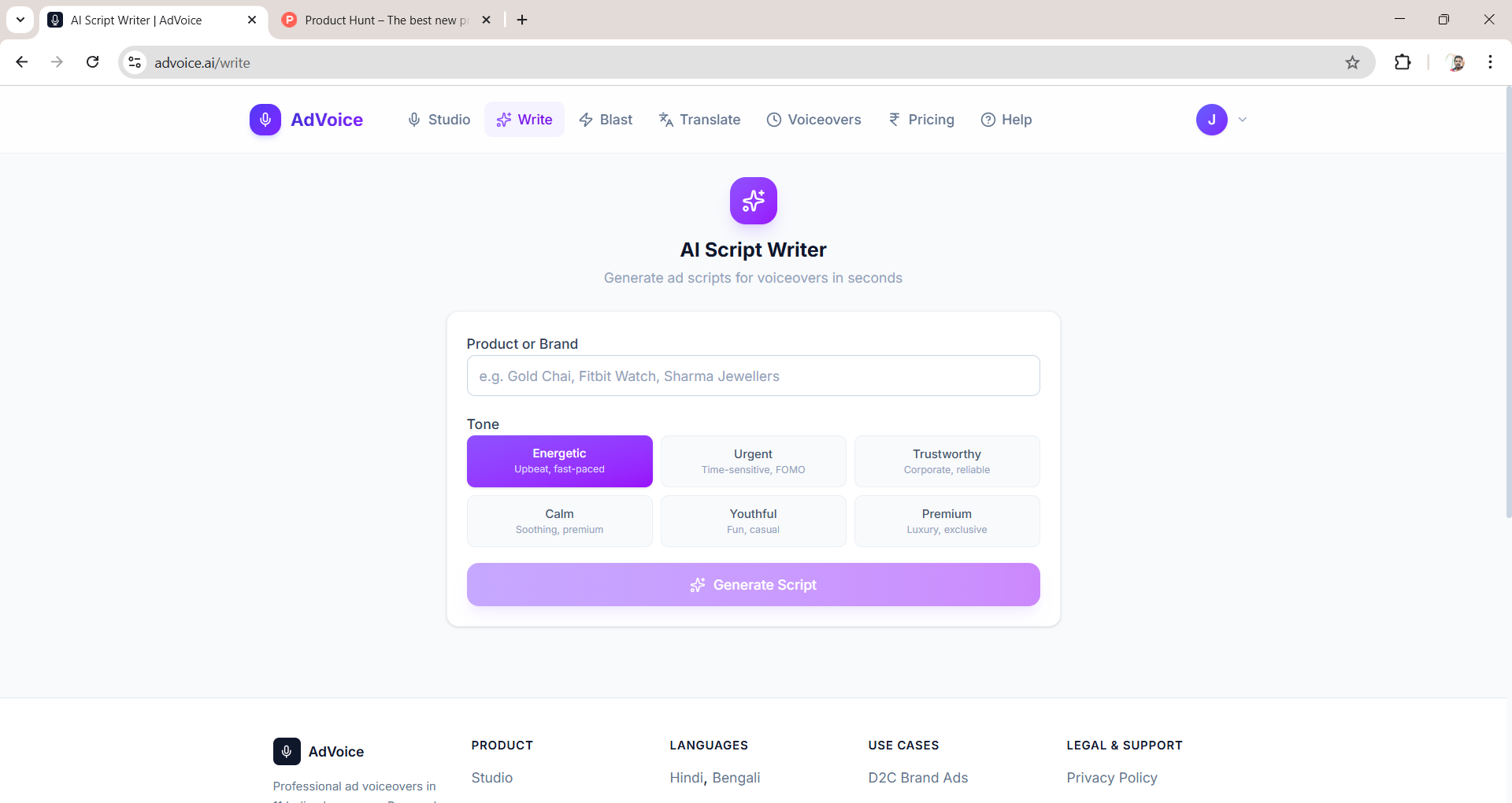Select the Urgent tone option
Image resolution: width=1512 pixels, height=803 pixels.
[x=754, y=461]
